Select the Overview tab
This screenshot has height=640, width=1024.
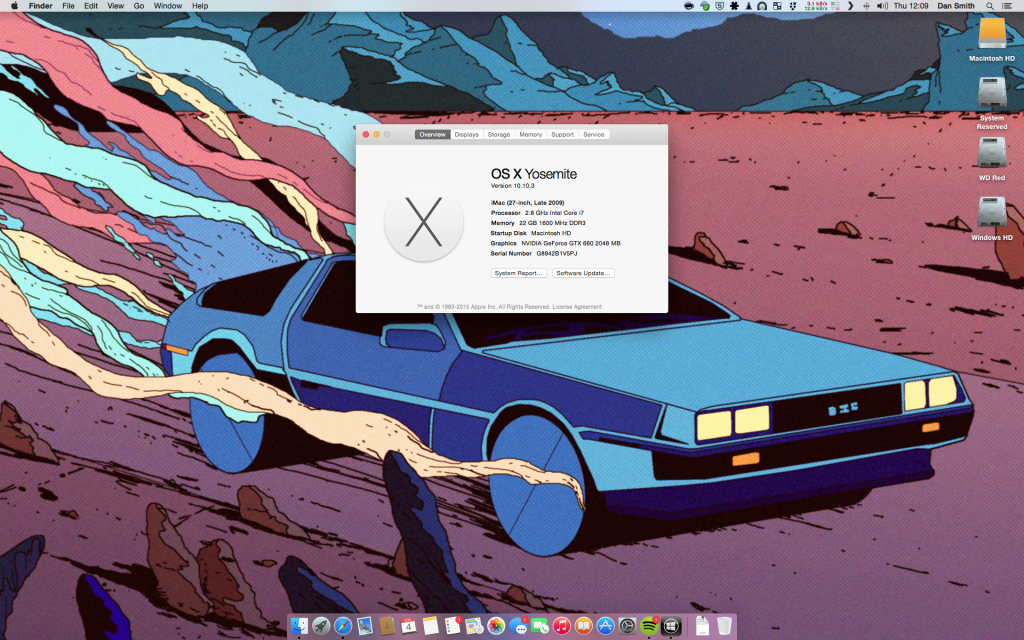[x=432, y=135]
